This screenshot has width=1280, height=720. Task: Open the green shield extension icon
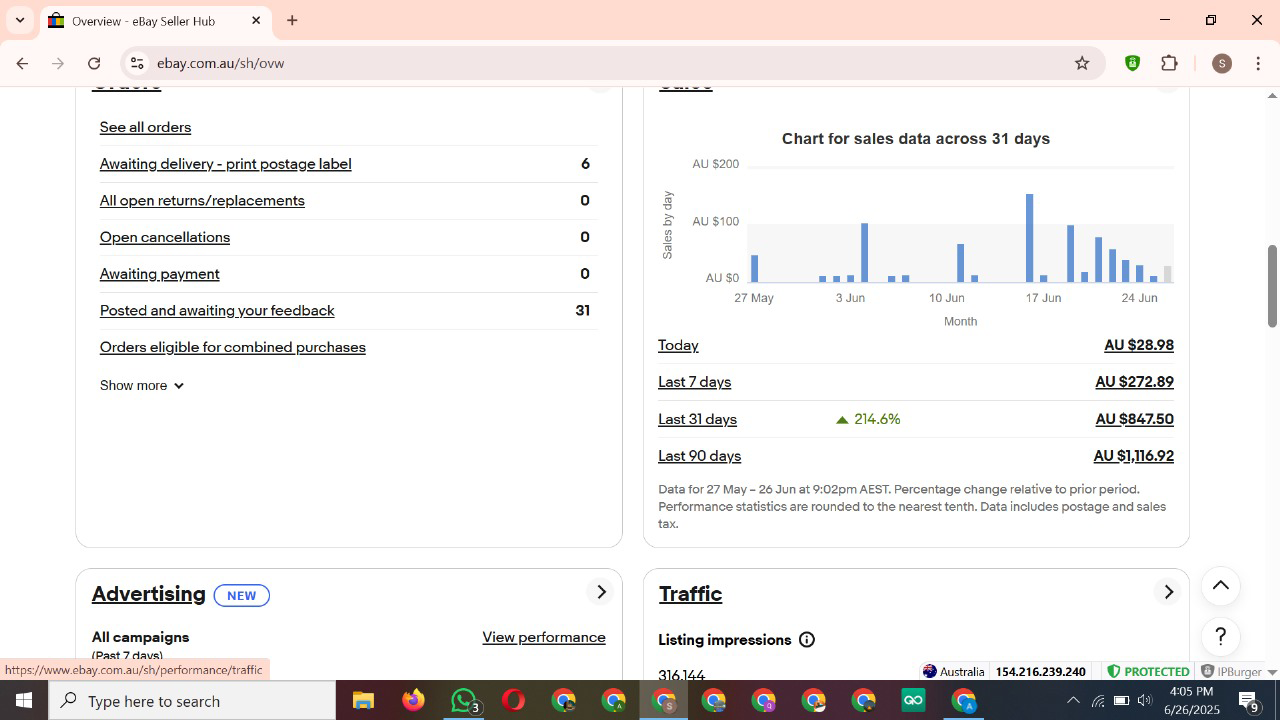point(1132,63)
